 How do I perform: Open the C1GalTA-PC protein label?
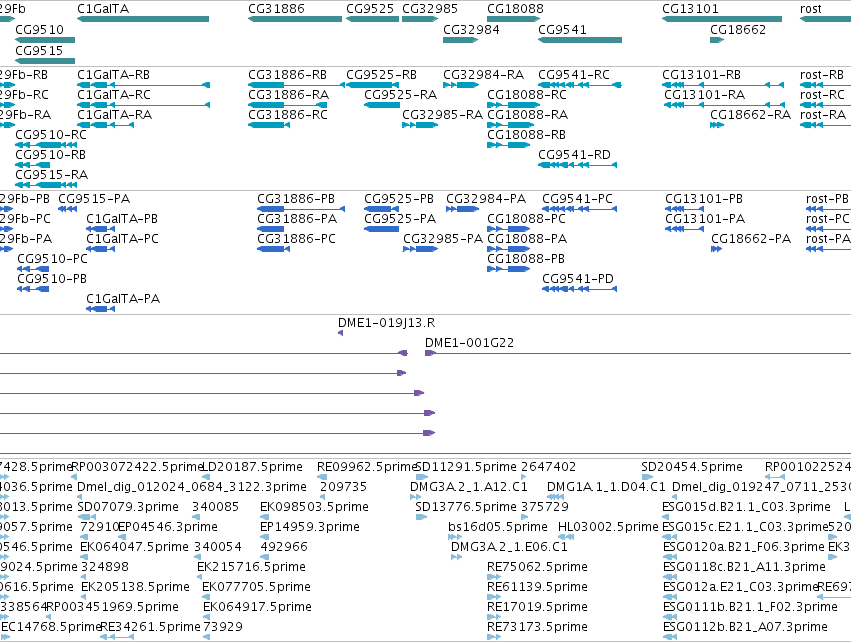[123, 239]
